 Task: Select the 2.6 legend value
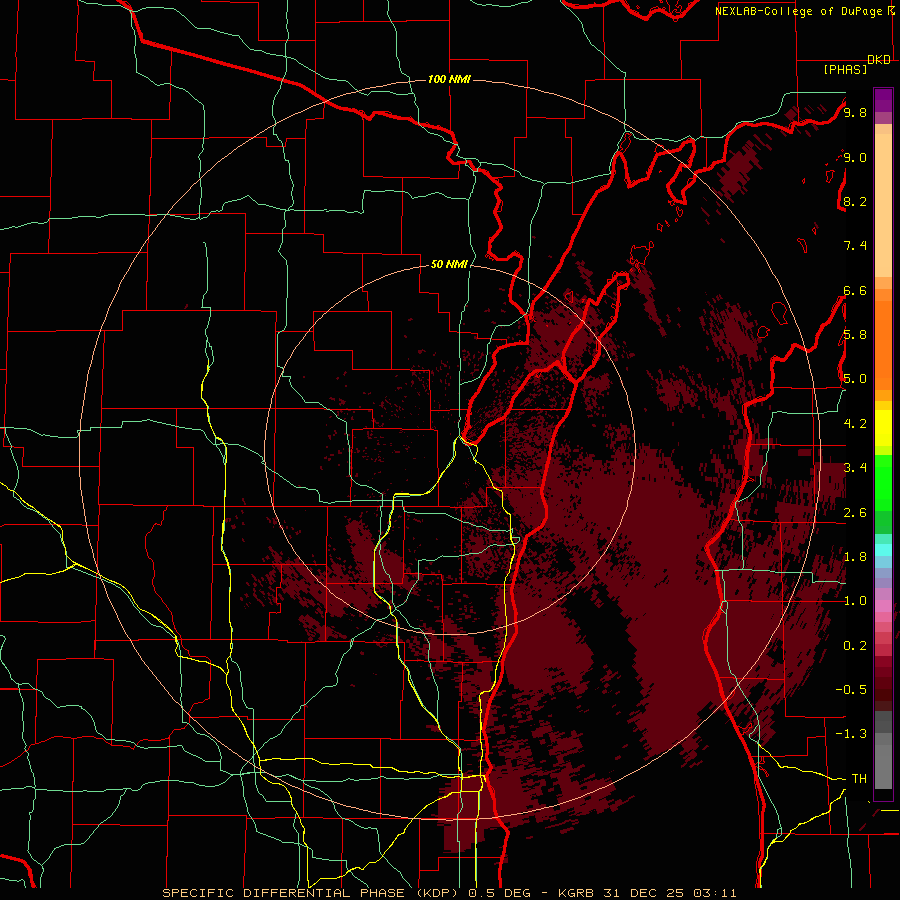855,512
